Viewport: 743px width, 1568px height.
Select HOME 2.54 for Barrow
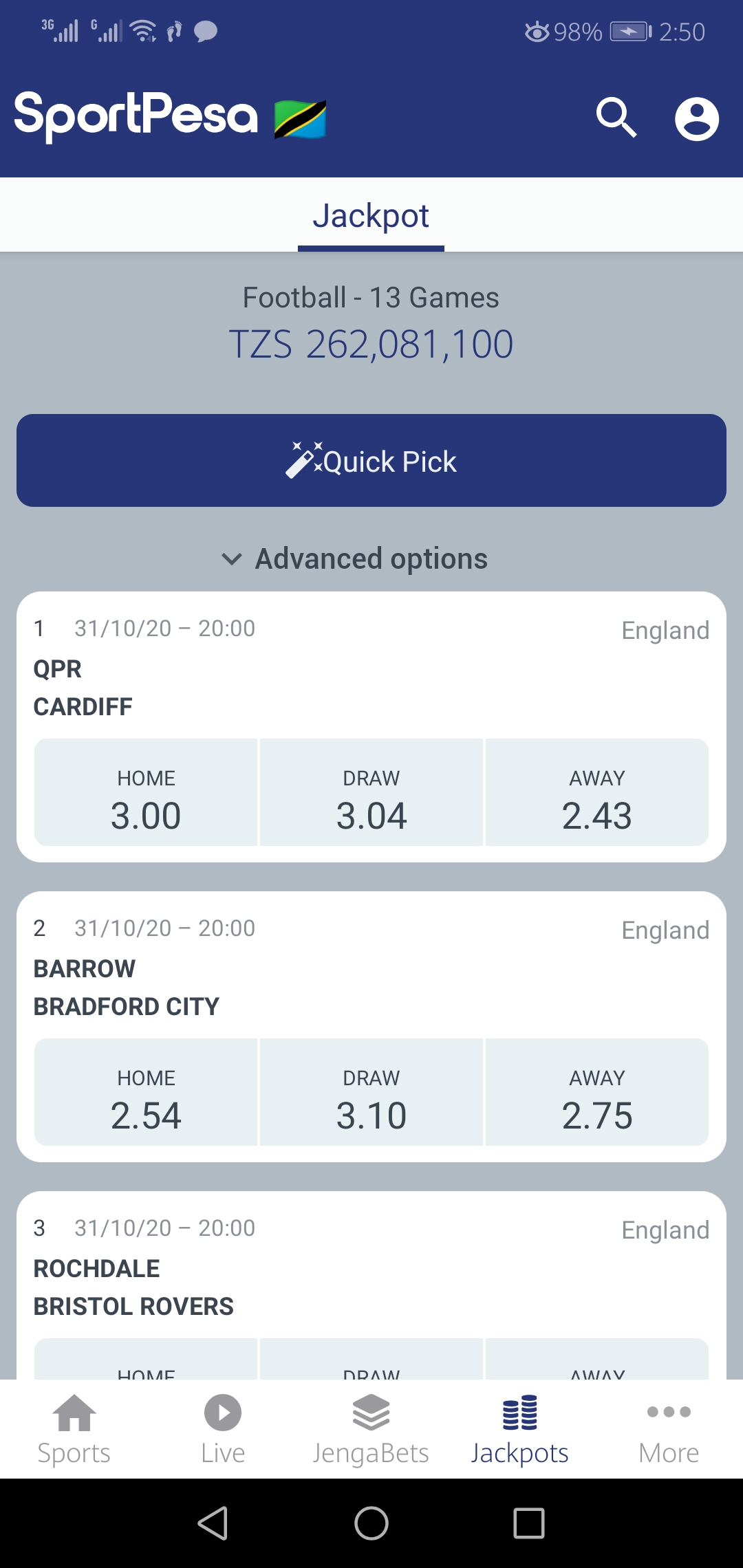point(146,1093)
